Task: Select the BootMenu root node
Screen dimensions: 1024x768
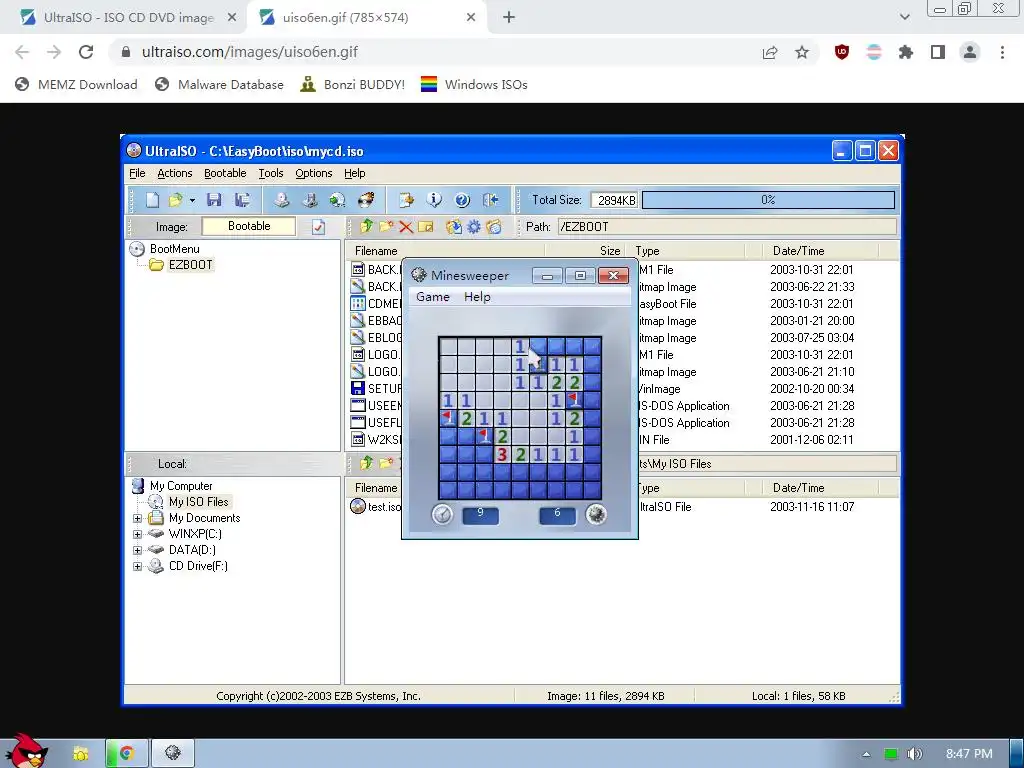Action: click(x=174, y=249)
